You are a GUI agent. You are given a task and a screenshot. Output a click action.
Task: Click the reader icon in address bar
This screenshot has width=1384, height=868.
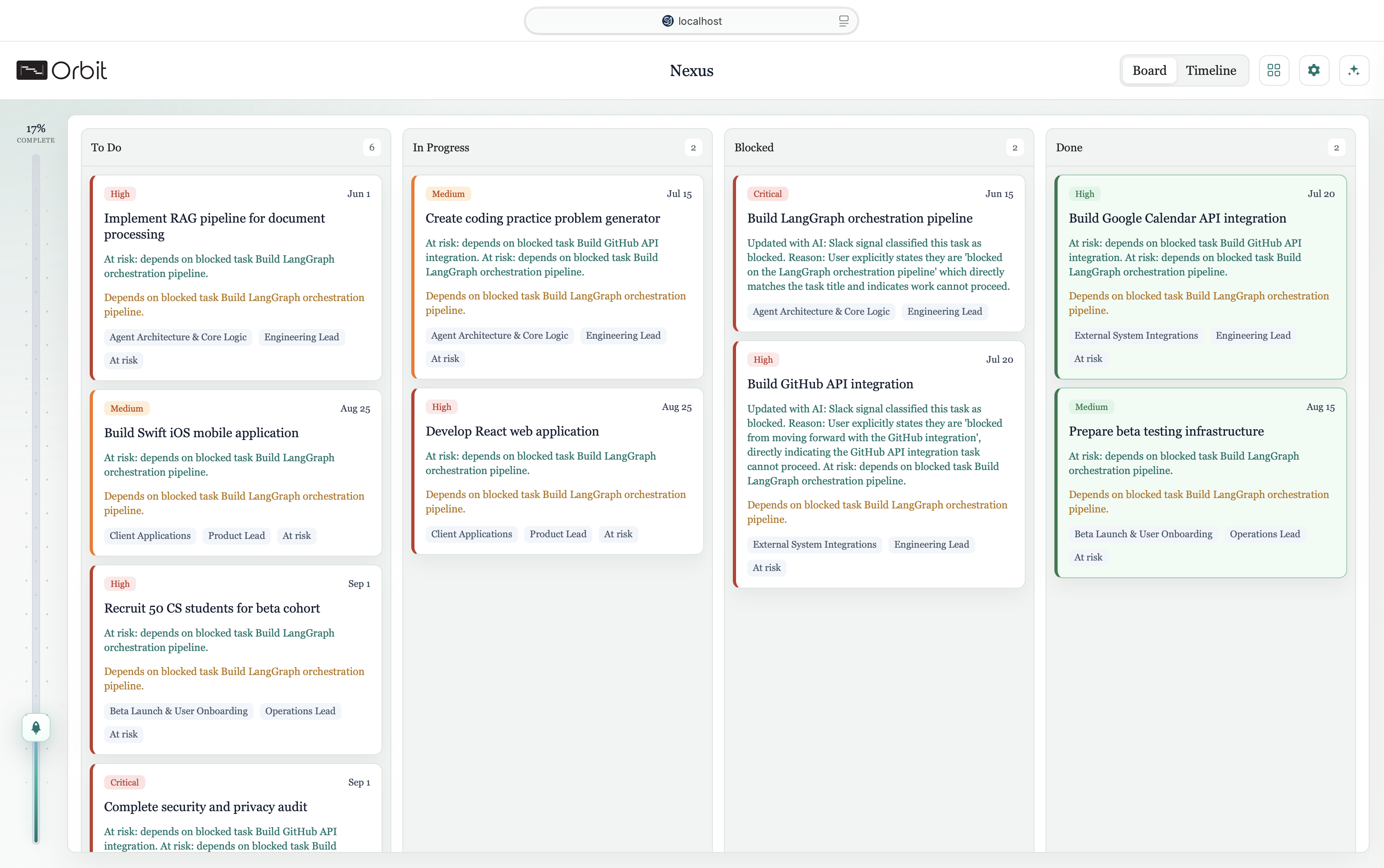pyautogui.click(x=843, y=21)
